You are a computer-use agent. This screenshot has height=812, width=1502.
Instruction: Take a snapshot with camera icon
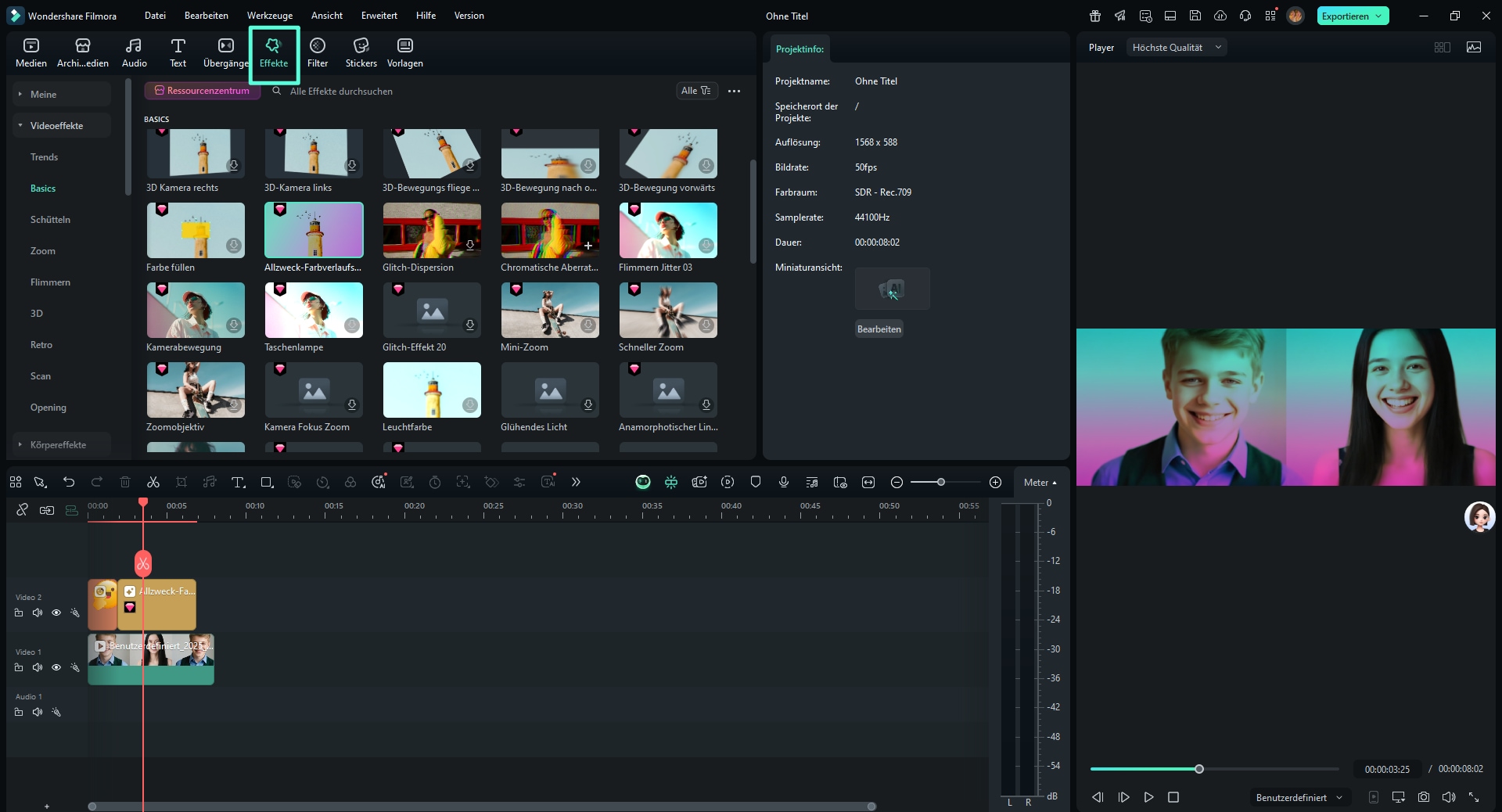pyautogui.click(x=1424, y=797)
